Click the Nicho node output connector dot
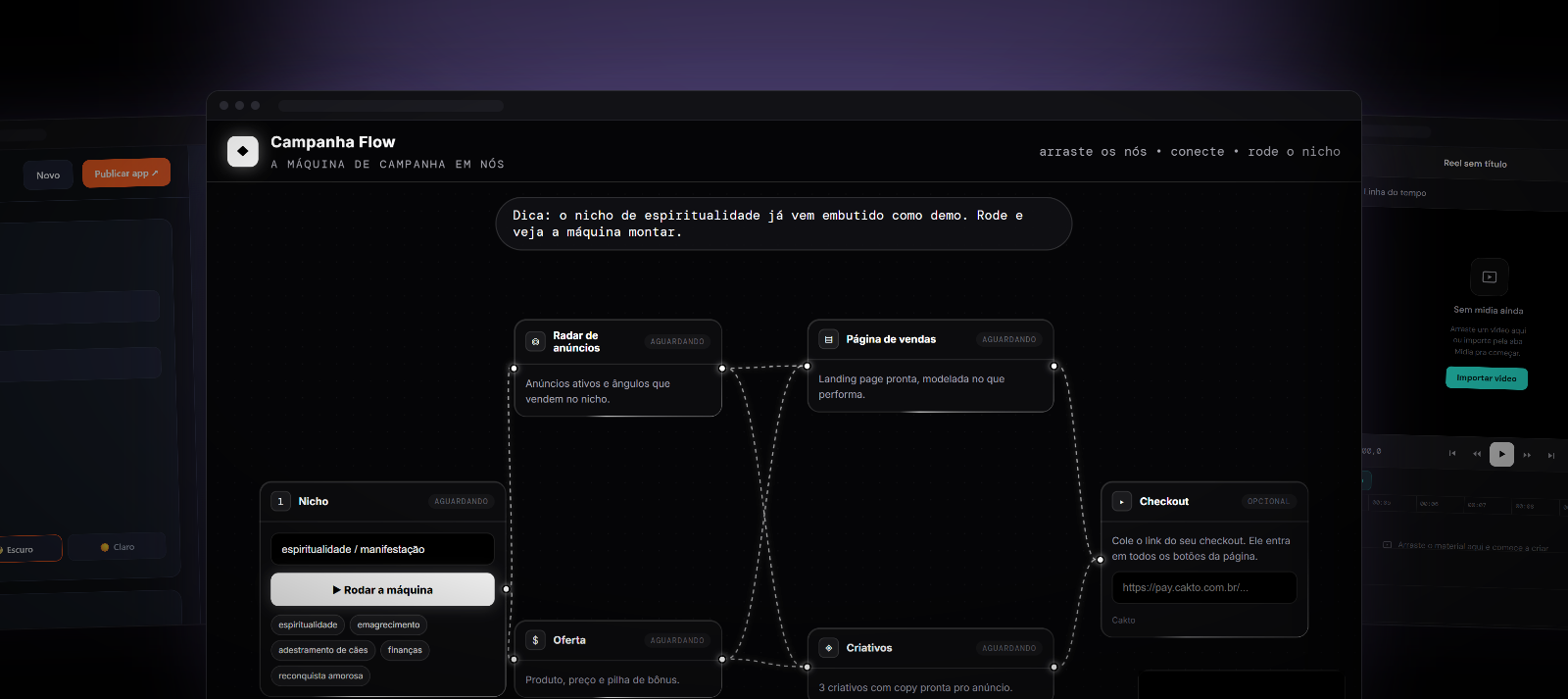Image resolution: width=1568 pixels, height=699 pixels. pos(507,589)
